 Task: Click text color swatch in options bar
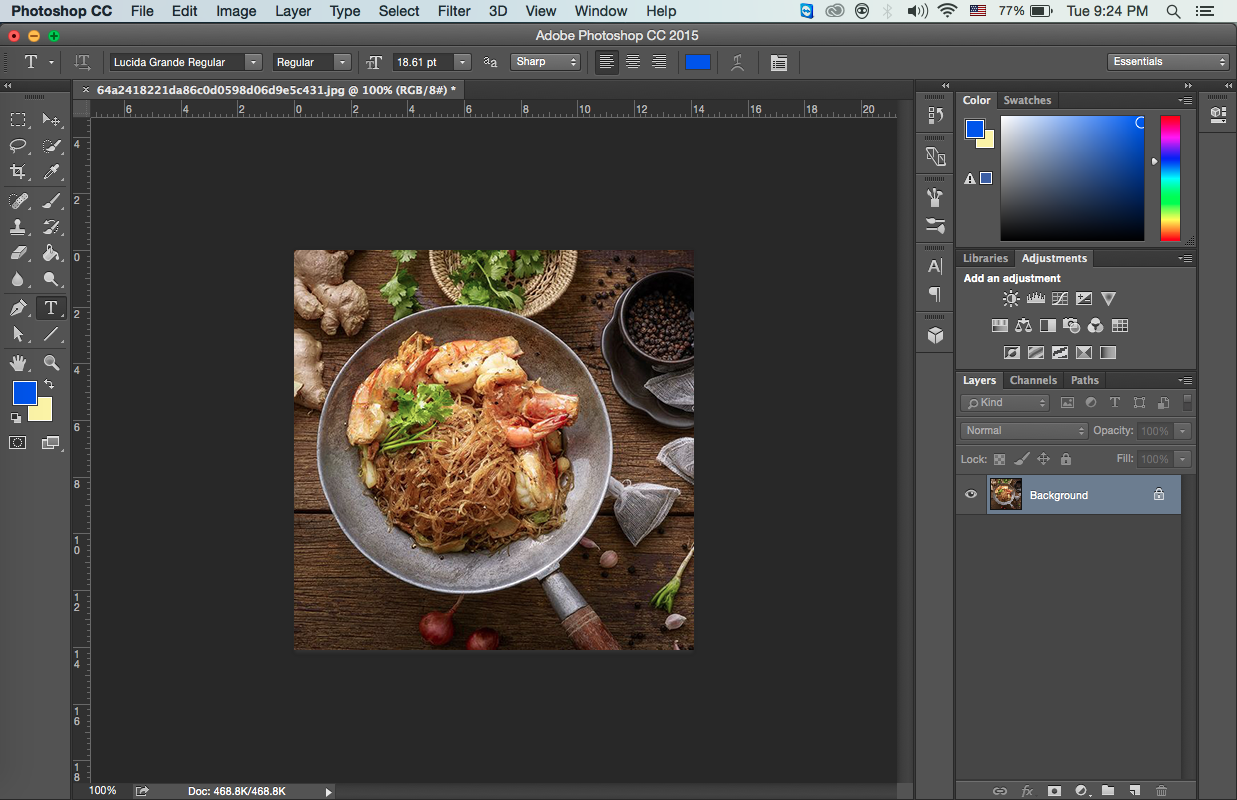[x=697, y=62]
